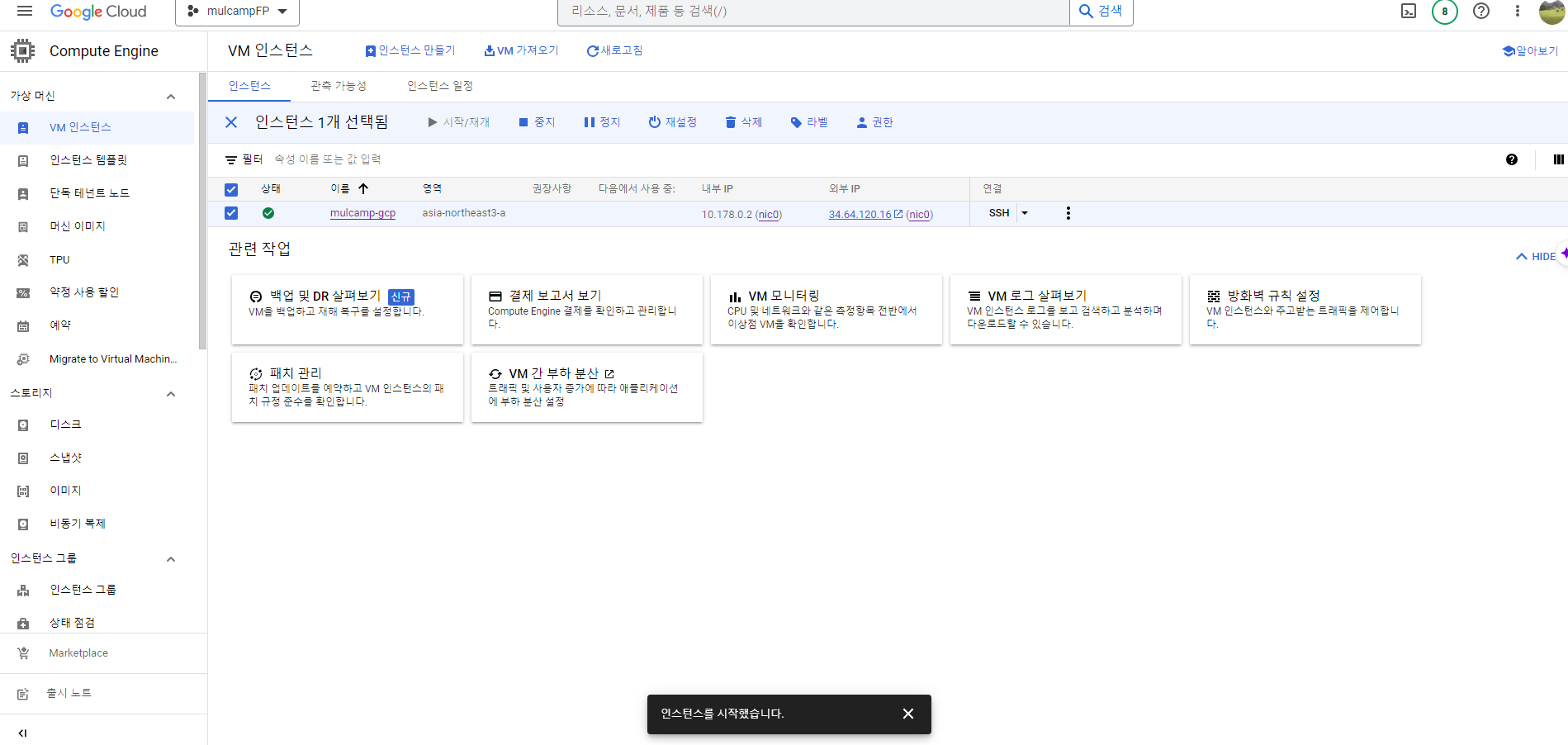
Task: Click the 시작/재개 start action
Action: click(x=458, y=122)
